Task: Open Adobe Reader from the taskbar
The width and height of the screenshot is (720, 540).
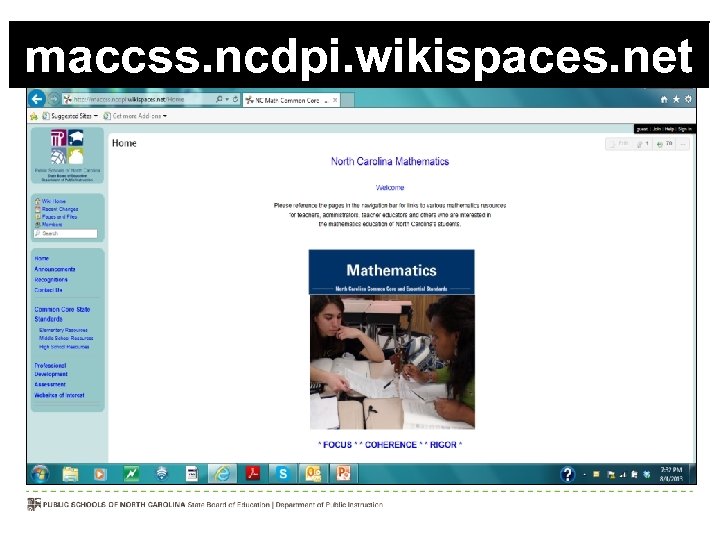Action: 253,473
